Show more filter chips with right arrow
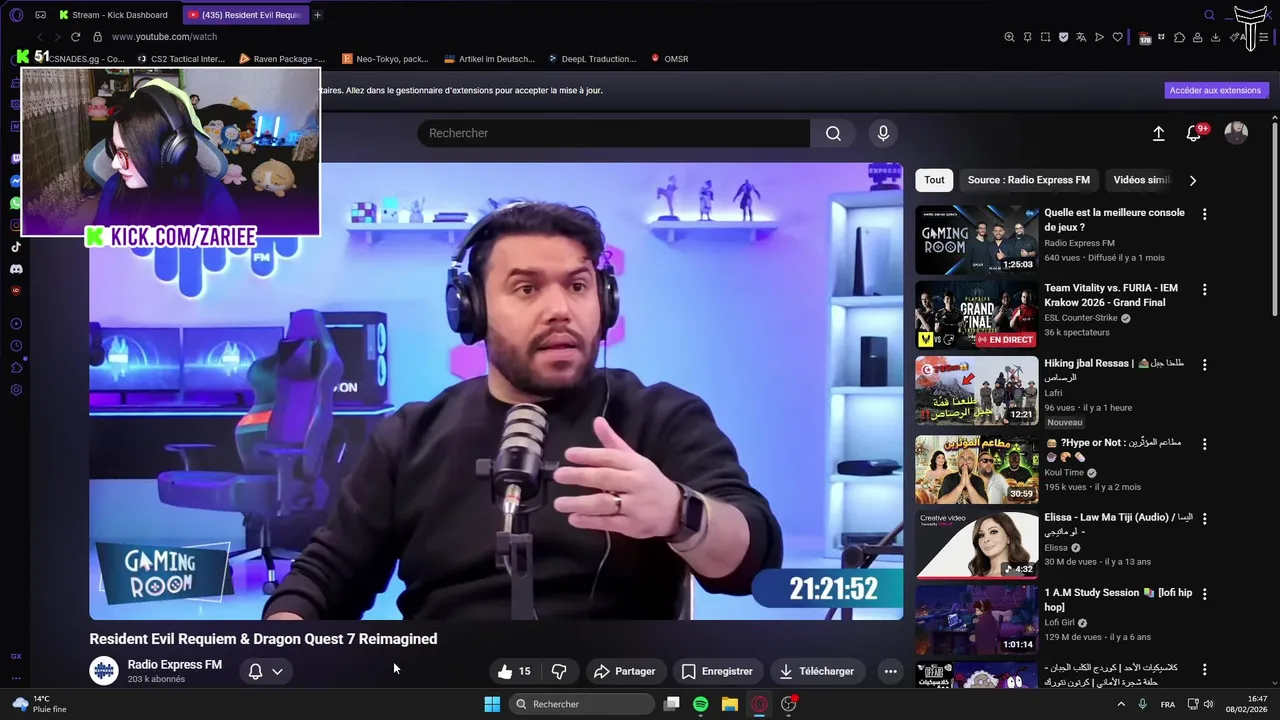 pyautogui.click(x=1192, y=180)
